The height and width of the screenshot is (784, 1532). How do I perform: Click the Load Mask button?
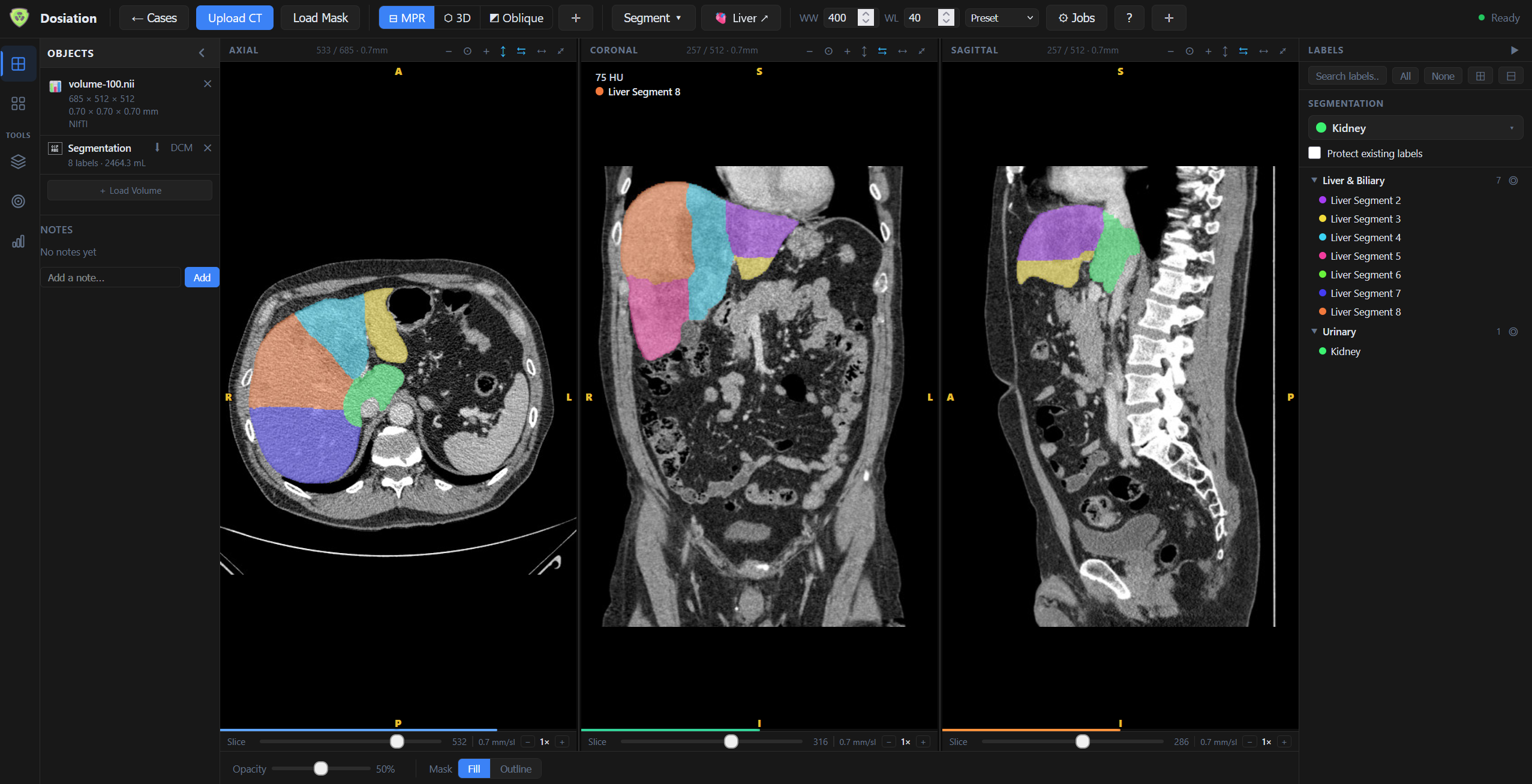pyautogui.click(x=320, y=18)
